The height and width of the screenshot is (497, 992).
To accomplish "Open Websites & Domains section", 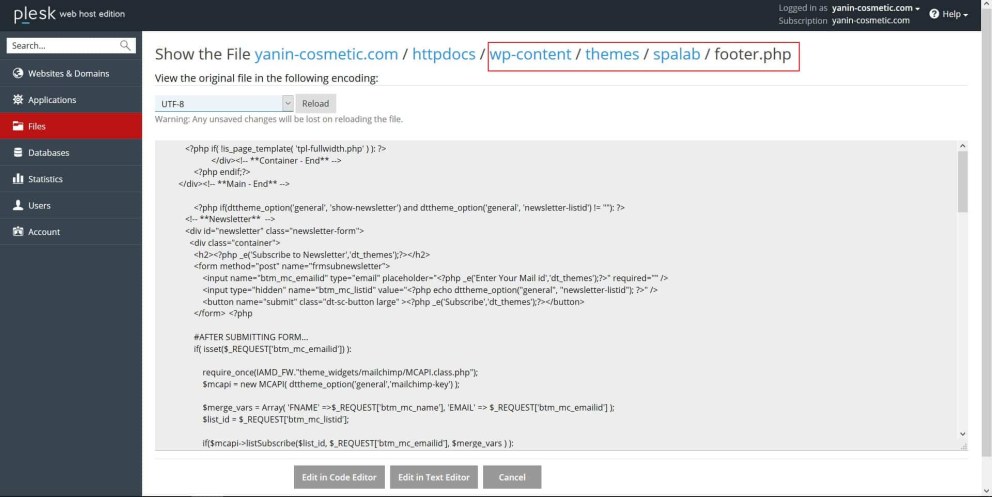I will point(71,73).
